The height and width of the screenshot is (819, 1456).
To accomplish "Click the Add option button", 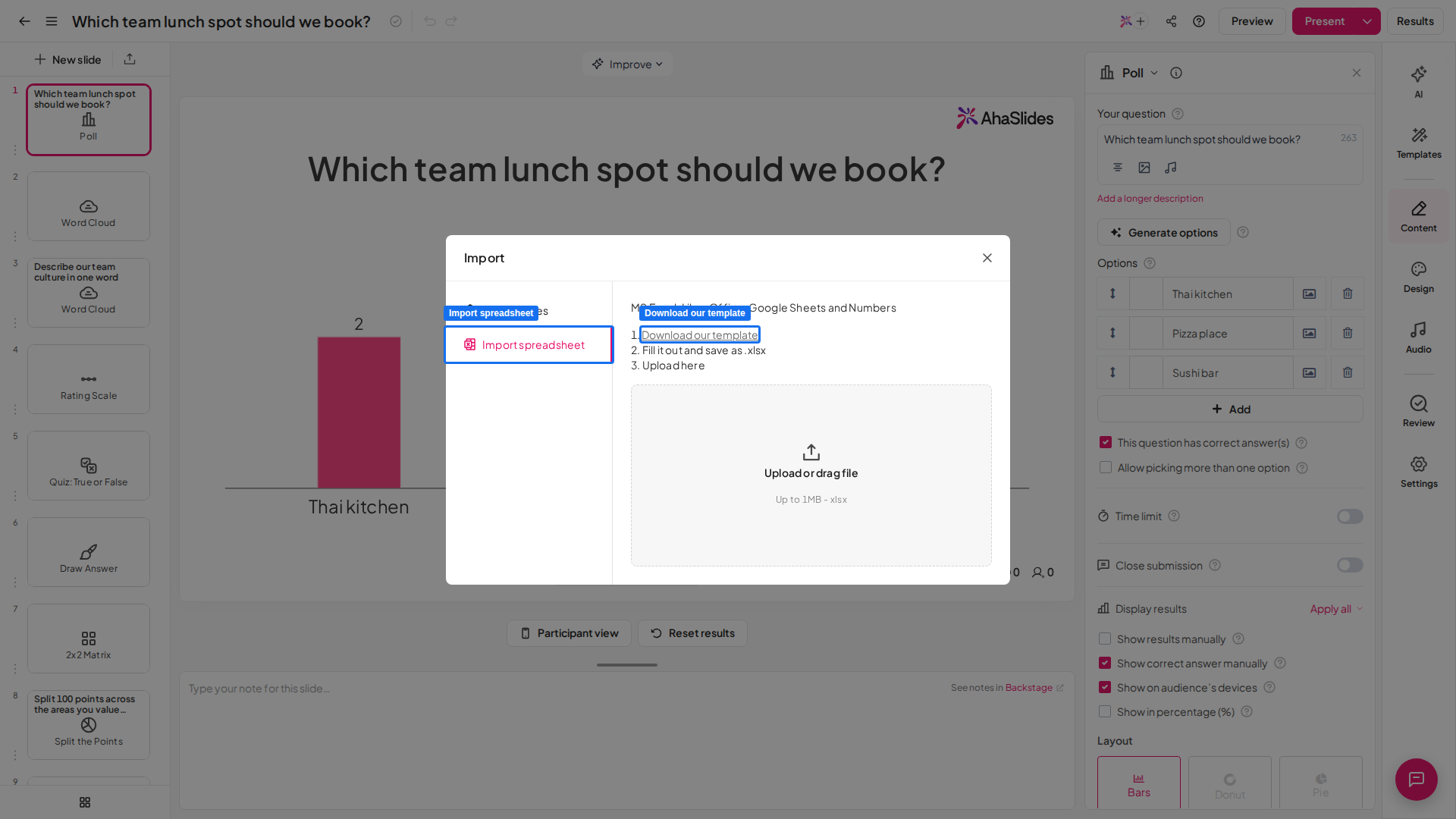I will point(1230,409).
